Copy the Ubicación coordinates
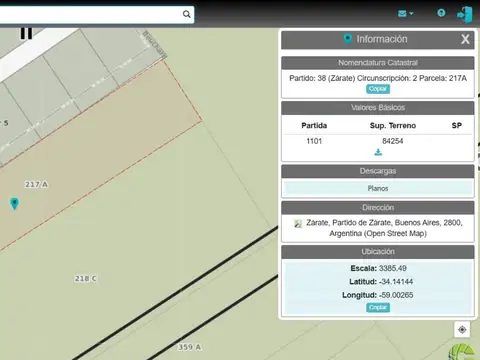The image size is (480, 360). 378,307
